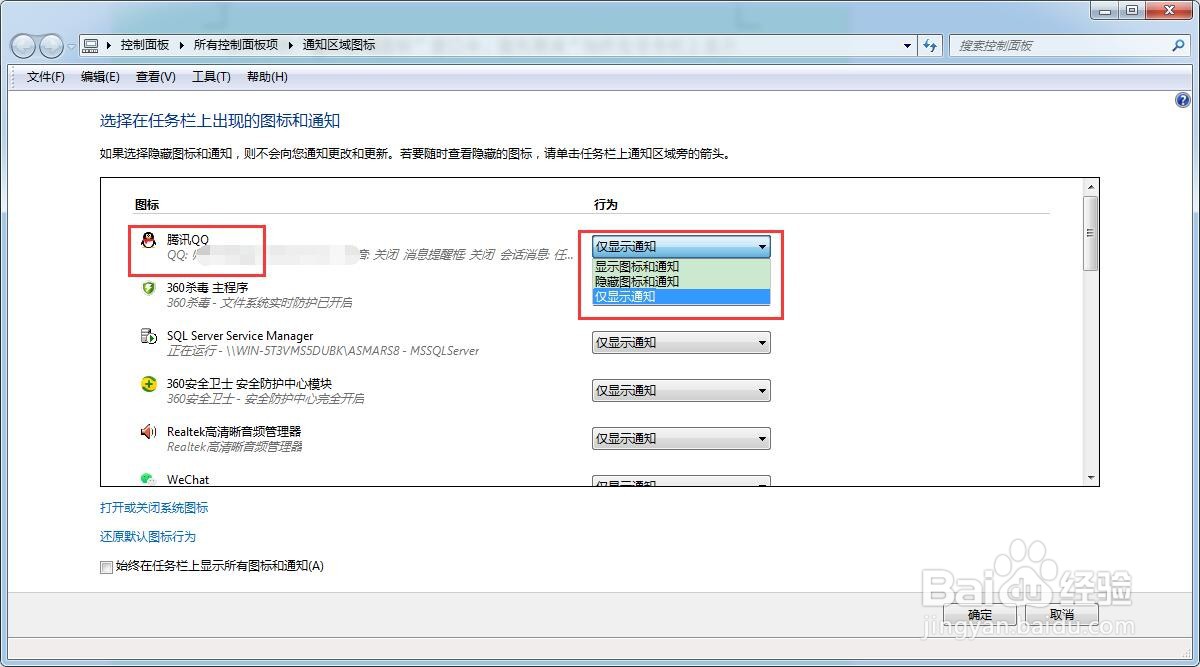Toggle 始终在任务栏上显示所有图标和通知 checkbox
The width and height of the screenshot is (1200, 667).
[x=106, y=566]
